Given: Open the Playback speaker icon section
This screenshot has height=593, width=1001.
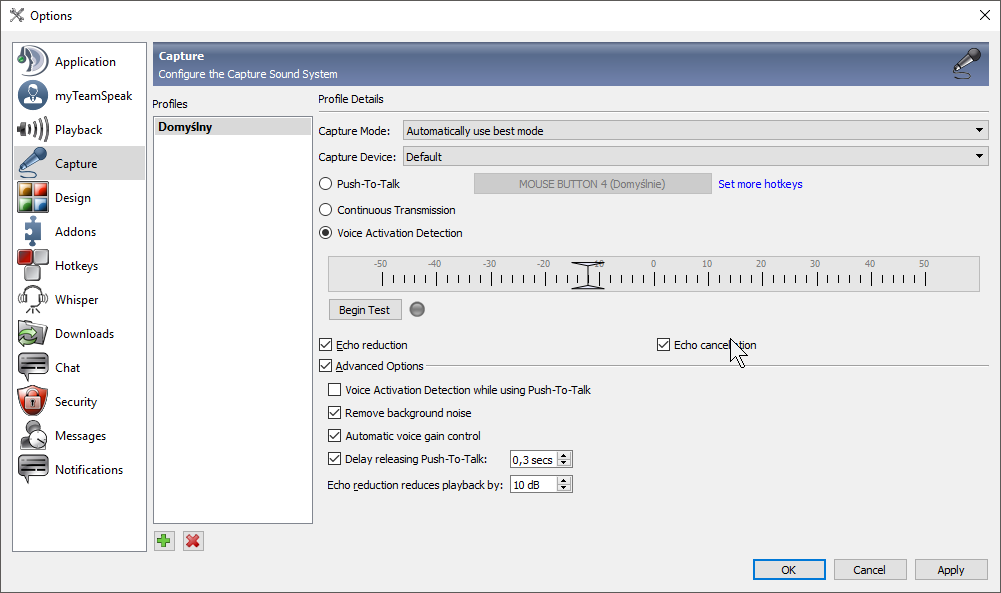Looking at the screenshot, I should [x=32, y=130].
